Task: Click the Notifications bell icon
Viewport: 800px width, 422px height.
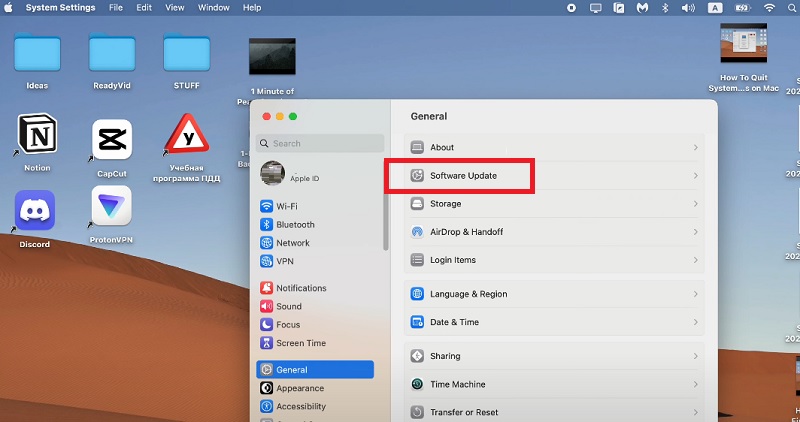Action: tap(266, 288)
